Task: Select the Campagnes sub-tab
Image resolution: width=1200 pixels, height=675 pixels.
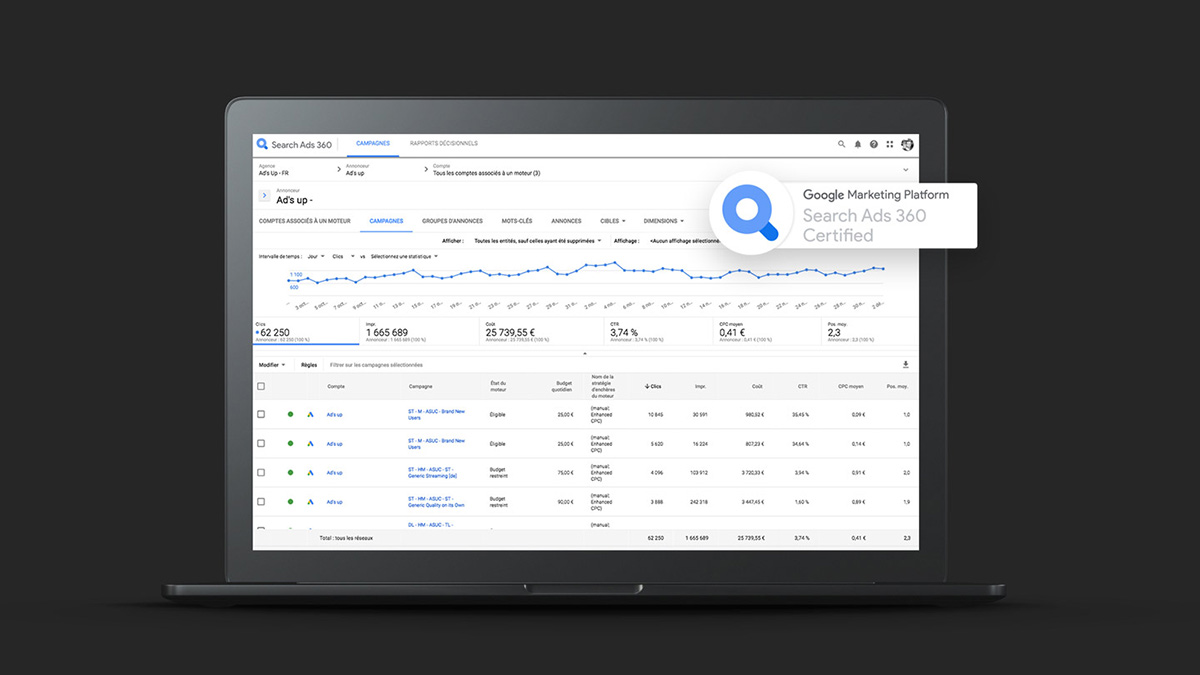Action: [x=386, y=221]
